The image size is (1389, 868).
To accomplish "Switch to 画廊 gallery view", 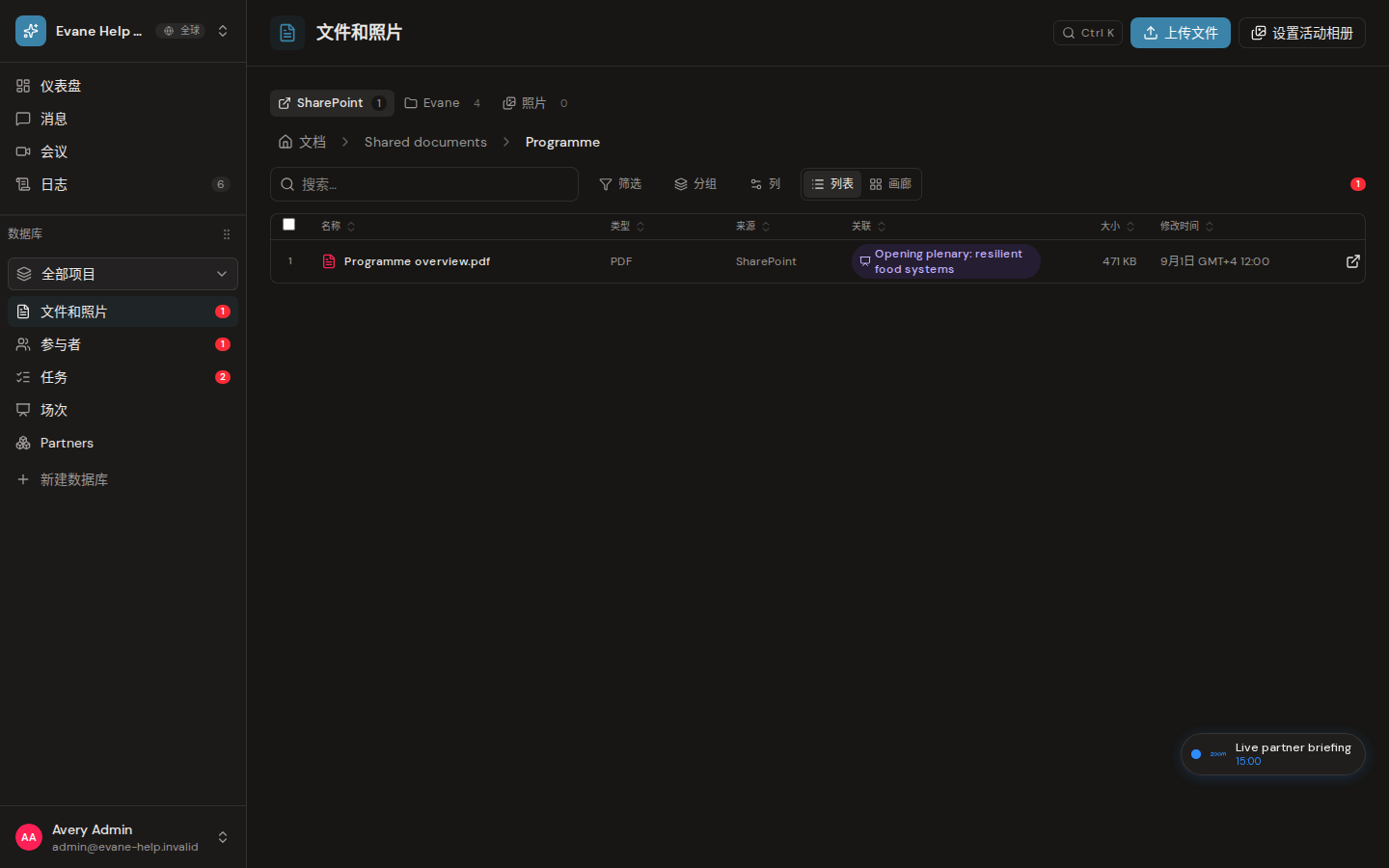I will coord(890,184).
